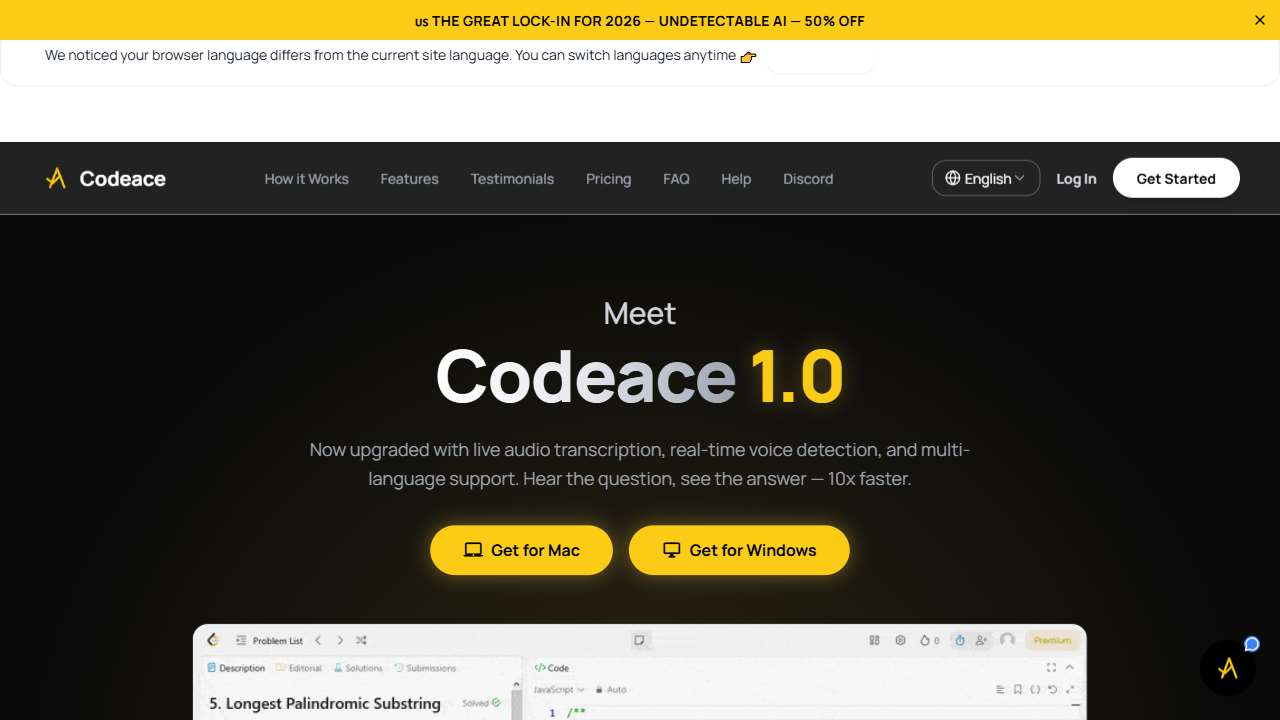Click the Get for Windows button
This screenshot has width=1280, height=720.
pos(739,550)
